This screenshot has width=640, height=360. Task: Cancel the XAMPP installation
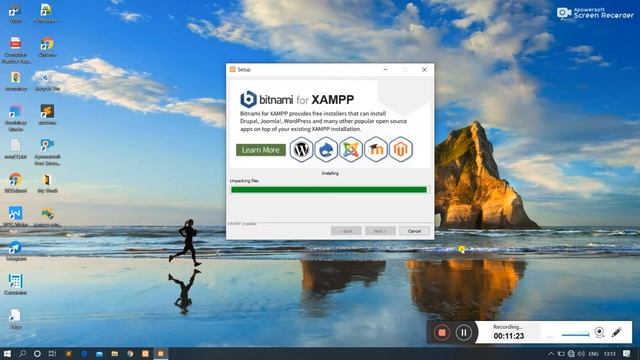414,231
